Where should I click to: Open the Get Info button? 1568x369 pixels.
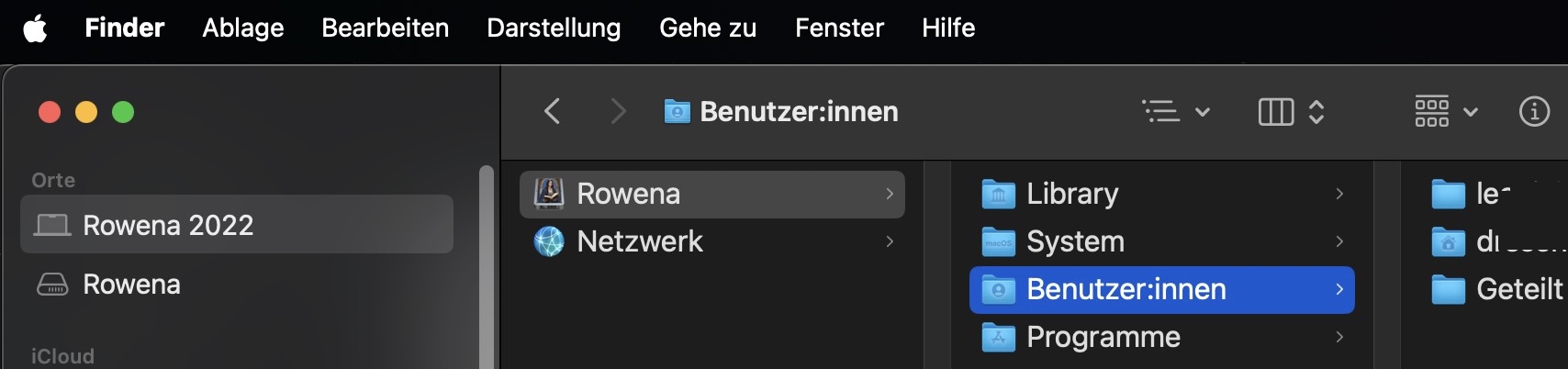pos(1534,112)
